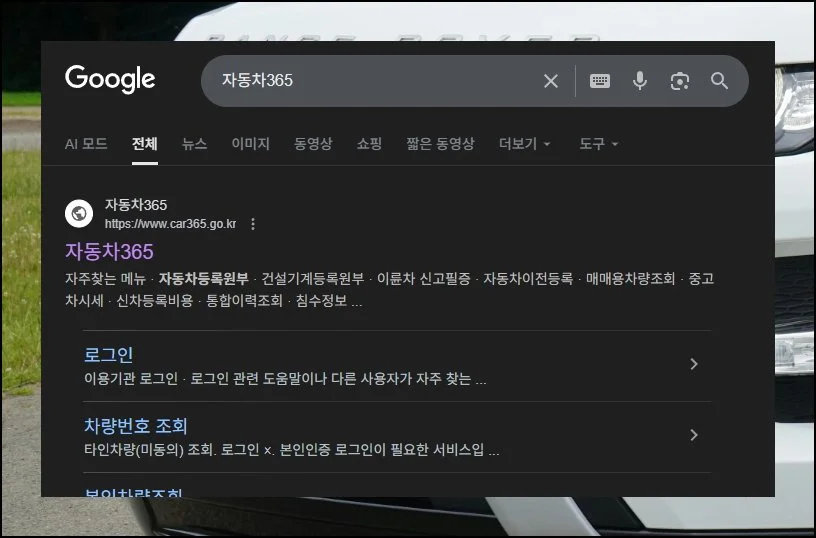Expand the 차량번호 조회 row chevron
Screen dimensions: 816x538
(x=694, y=435)
